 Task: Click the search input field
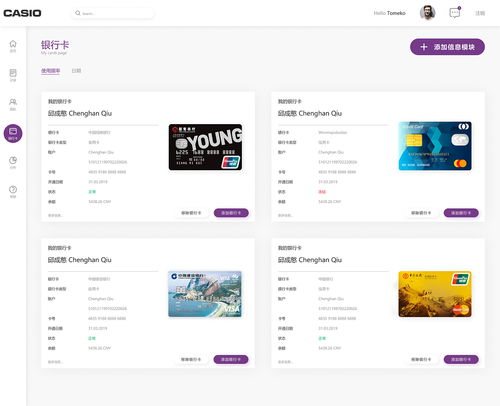(x=113, y=13)
